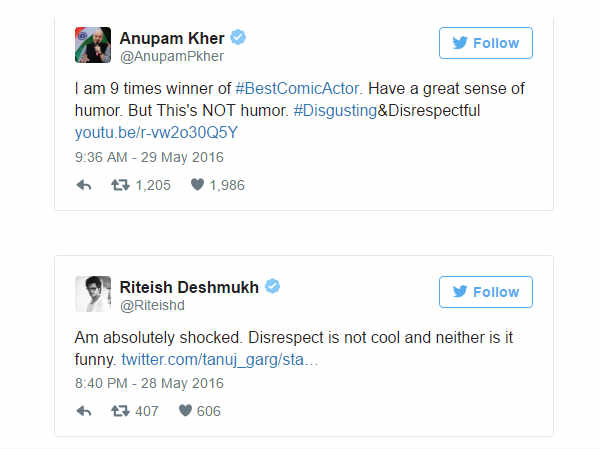Reply to Riteish Deshmukh's tweet

(84, 411)
